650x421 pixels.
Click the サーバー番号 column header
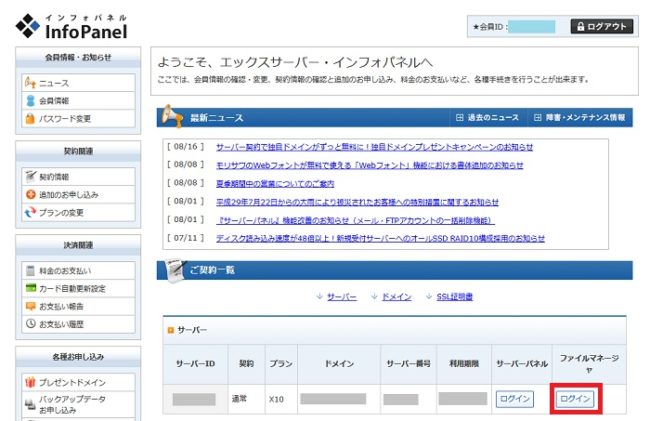click(x=408, y=364)
